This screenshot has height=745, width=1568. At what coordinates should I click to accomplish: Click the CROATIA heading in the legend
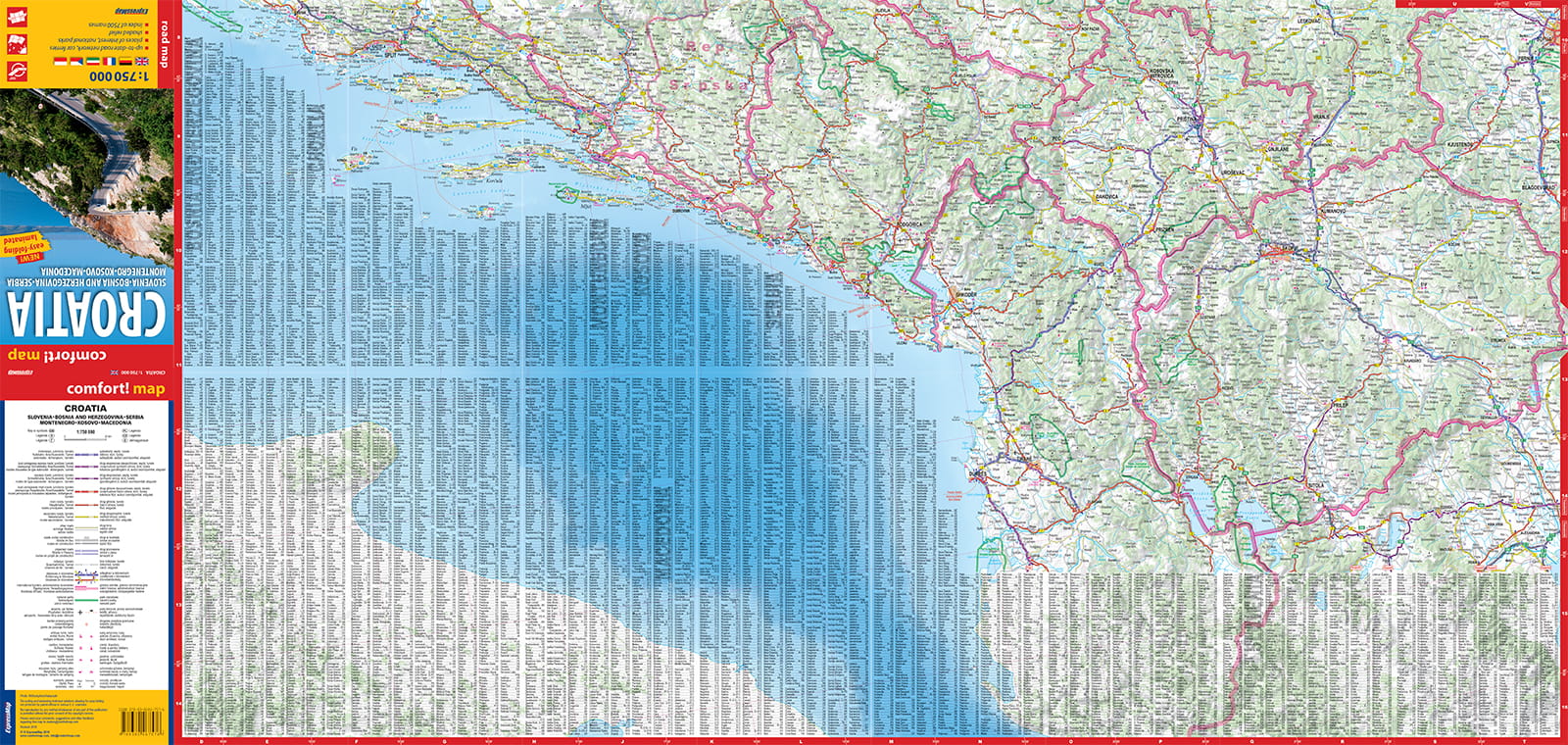click(85, 409)
